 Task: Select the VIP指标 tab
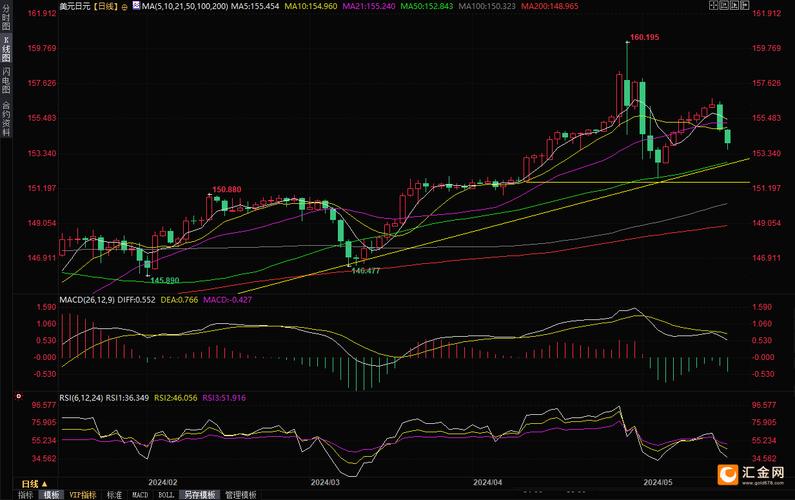tap(83, 494)
